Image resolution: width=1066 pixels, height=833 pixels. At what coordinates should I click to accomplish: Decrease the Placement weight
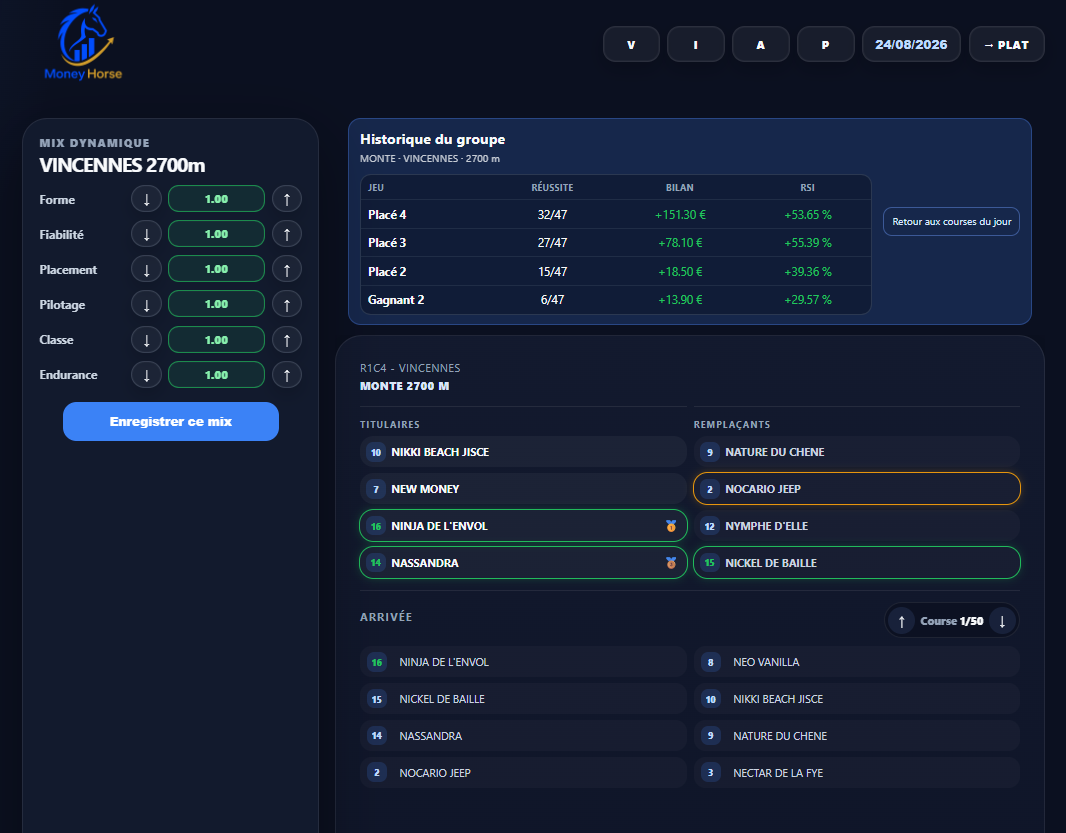tap(146, 269)
